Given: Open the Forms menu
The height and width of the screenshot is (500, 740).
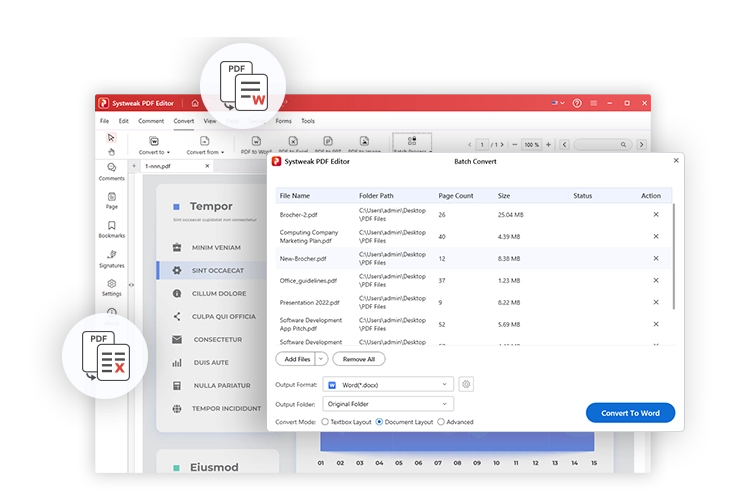Looking at the screenshot, I should tap(283, 121).
